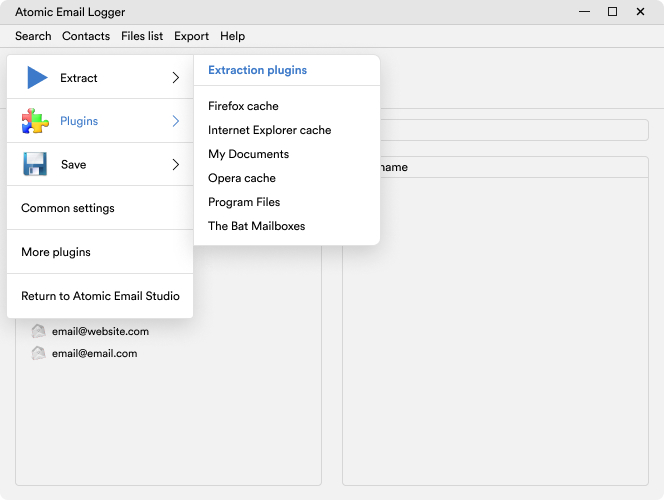Viewport: 664px width, 500px height.
Task: Open the Export menu
Action: pos(191,36)
